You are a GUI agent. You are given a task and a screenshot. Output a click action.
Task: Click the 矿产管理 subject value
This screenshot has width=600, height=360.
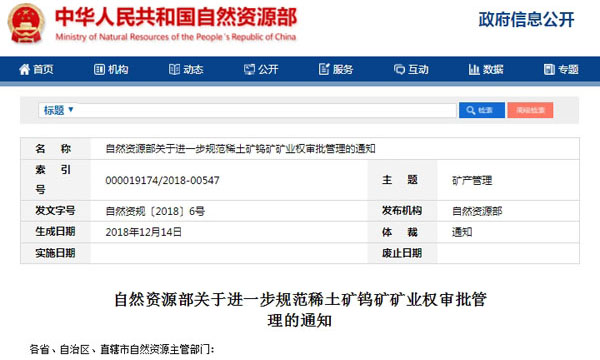tap(472, 180)
